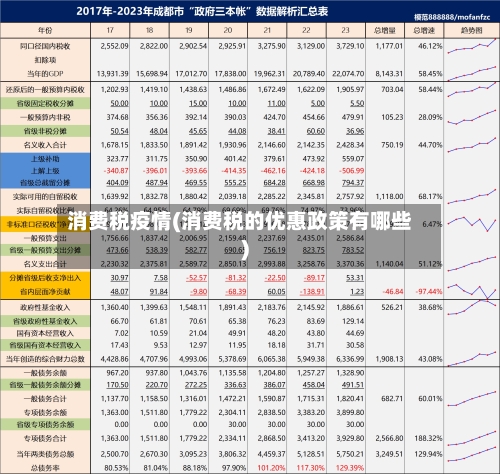The height and width of the screenshot is (474, 500).
Task: Select the '年份' header cell
Action: (45, 31)
